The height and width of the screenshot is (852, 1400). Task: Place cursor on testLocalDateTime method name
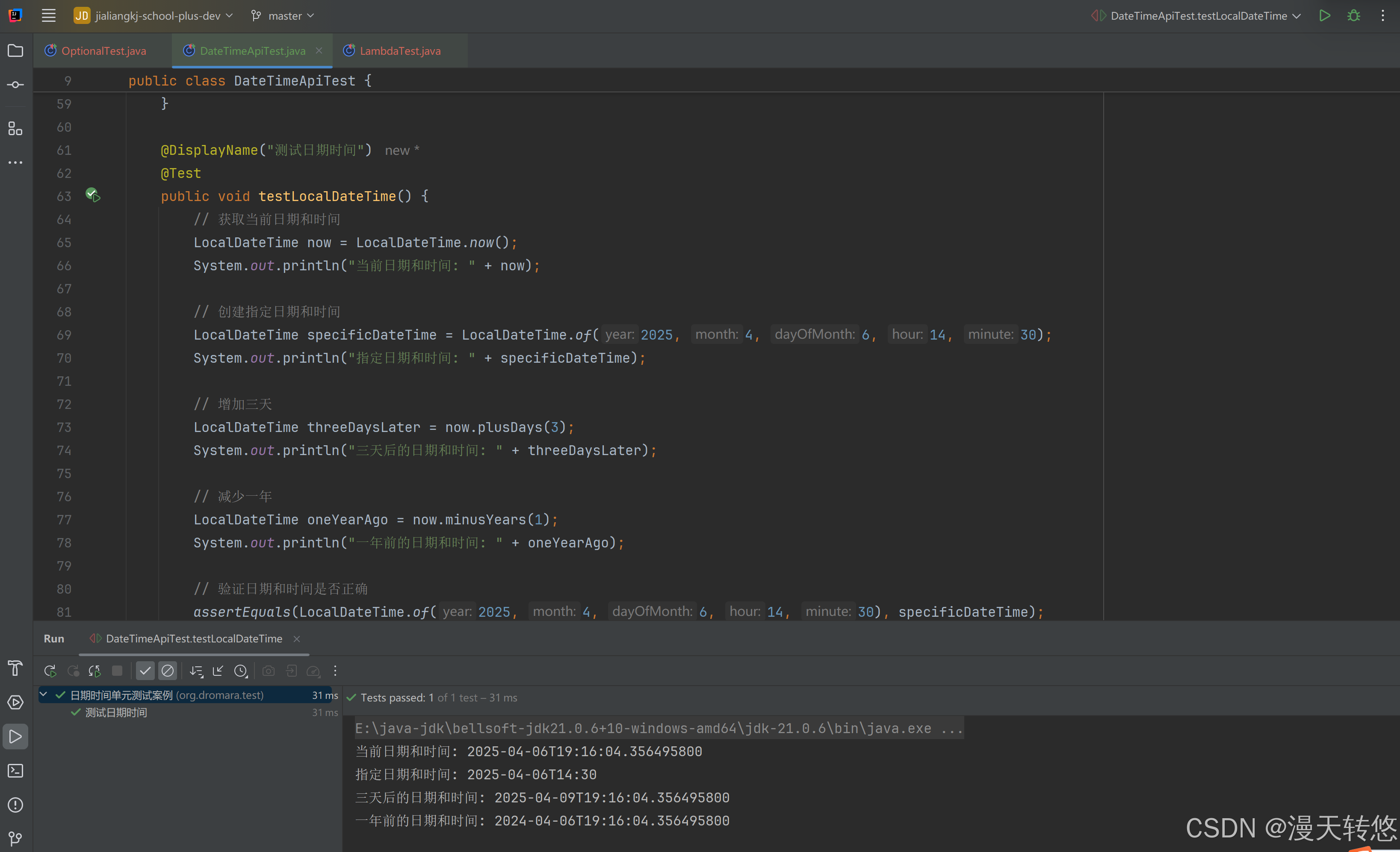(x=327, y=196)
